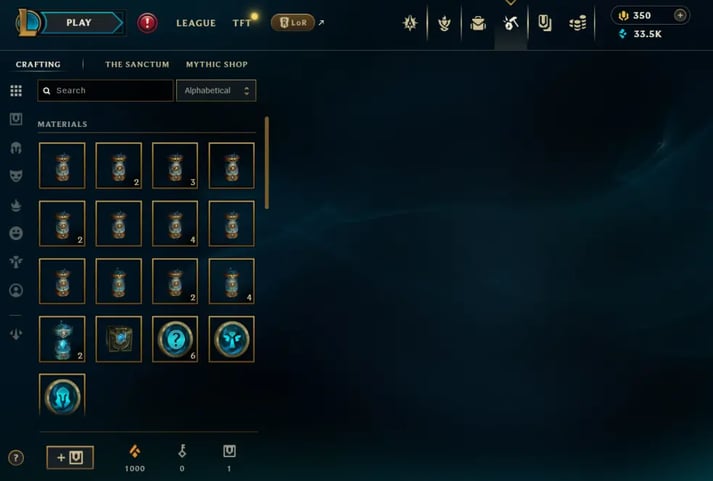
Task: Click the add chest purchase button
Action: 70,457
